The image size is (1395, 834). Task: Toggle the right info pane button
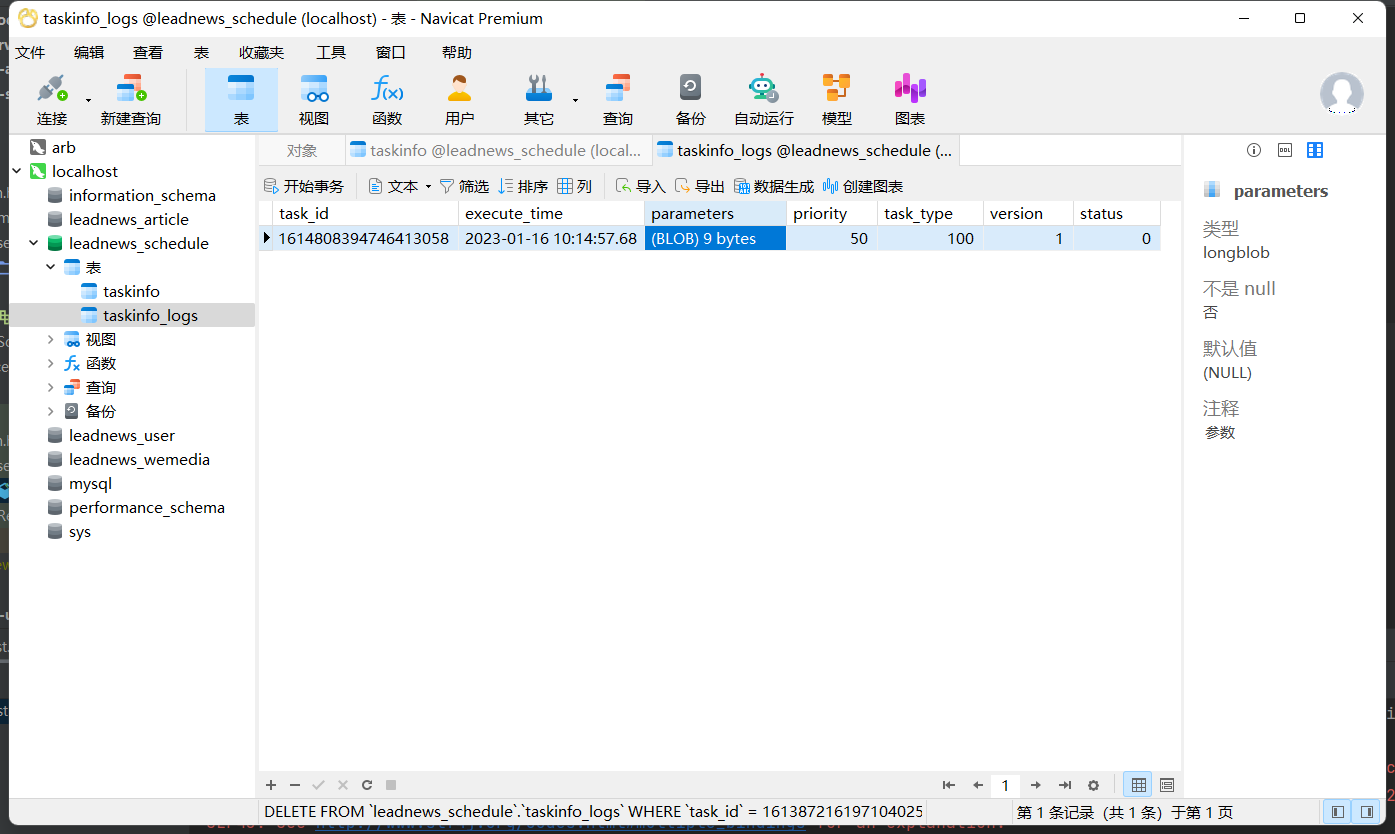[1365, 811]
